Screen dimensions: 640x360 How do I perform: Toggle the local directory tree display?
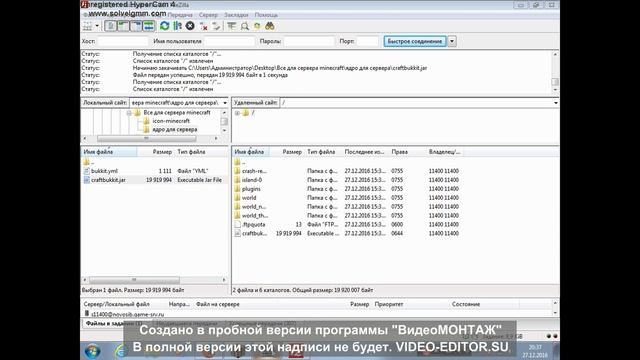click(x=123, y=26)
